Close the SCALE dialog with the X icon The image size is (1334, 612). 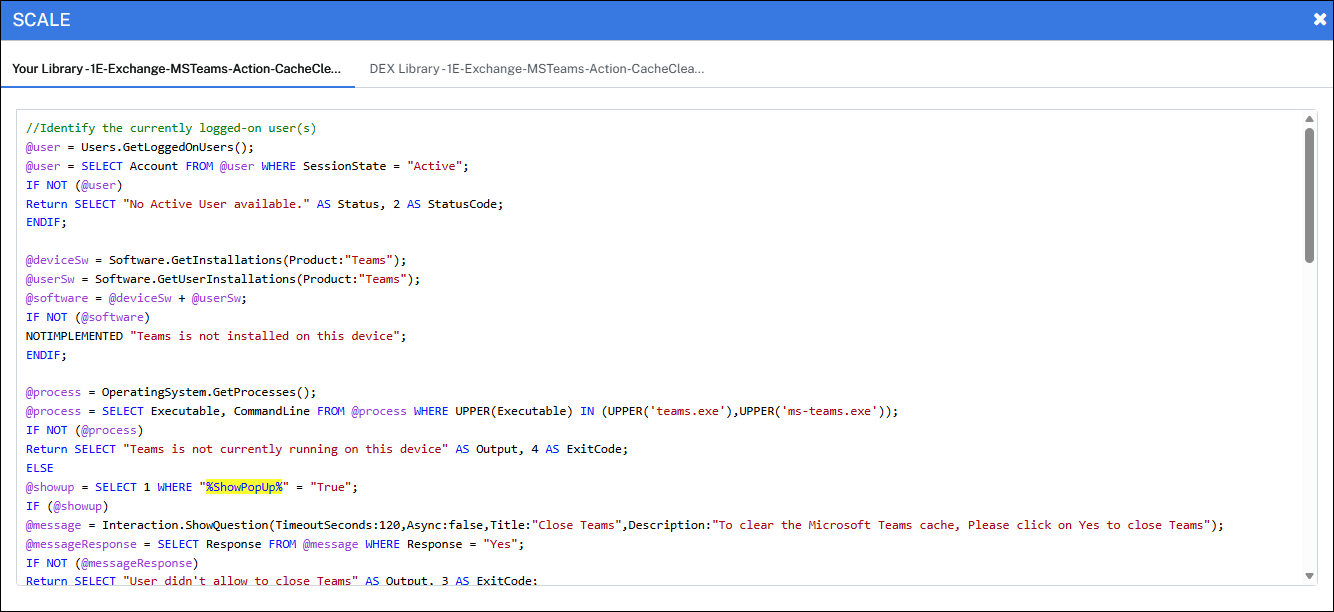[x=1319, y=19]
